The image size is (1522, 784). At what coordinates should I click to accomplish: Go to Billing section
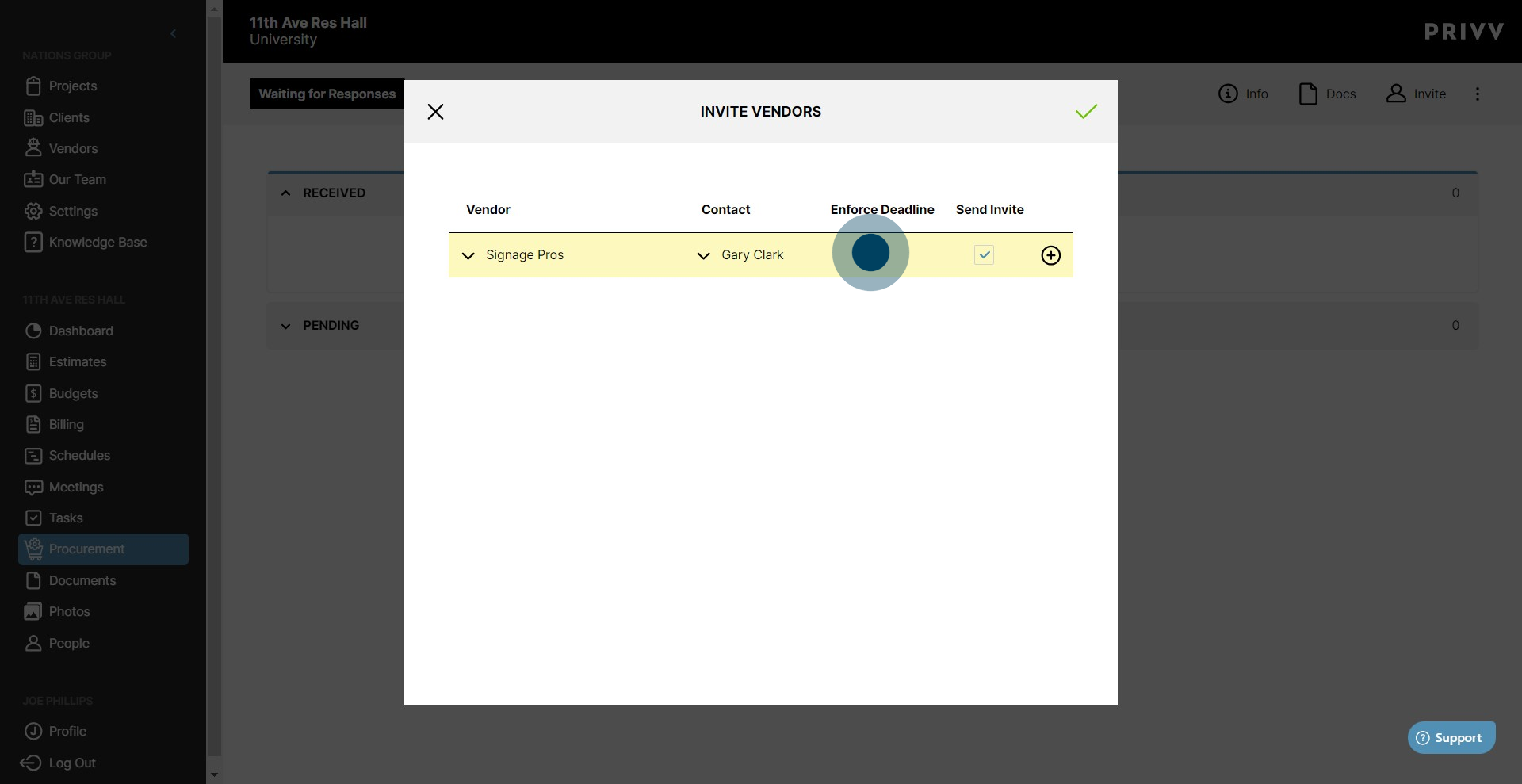coord(66,424)
